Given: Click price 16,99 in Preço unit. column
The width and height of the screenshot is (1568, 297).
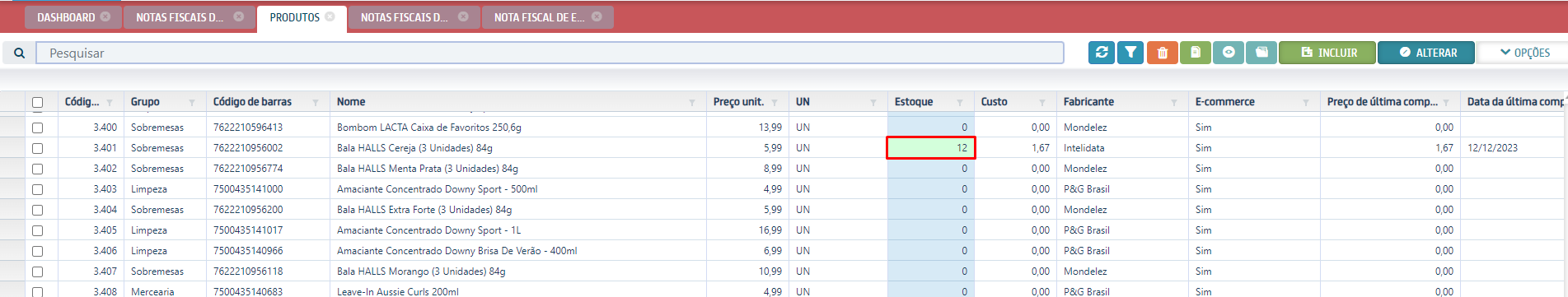Looking at the screenshot, I should coord(770,230).
